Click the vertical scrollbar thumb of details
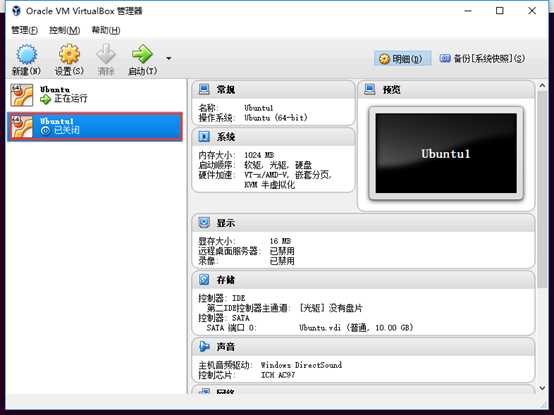This screenshot has width=554, height=415. click(x=542, y=189)
